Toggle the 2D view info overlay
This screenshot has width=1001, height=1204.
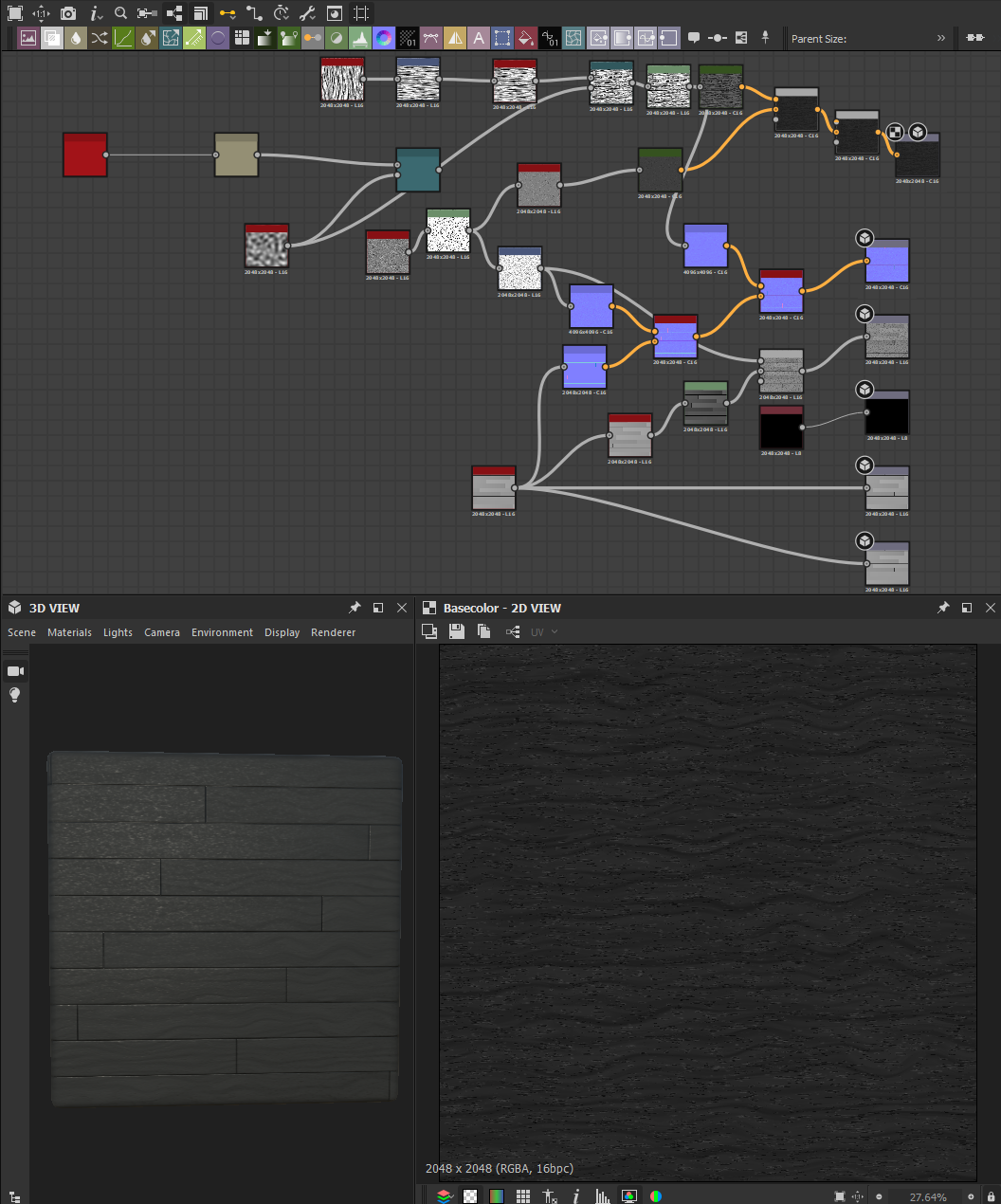[576, 1196]
